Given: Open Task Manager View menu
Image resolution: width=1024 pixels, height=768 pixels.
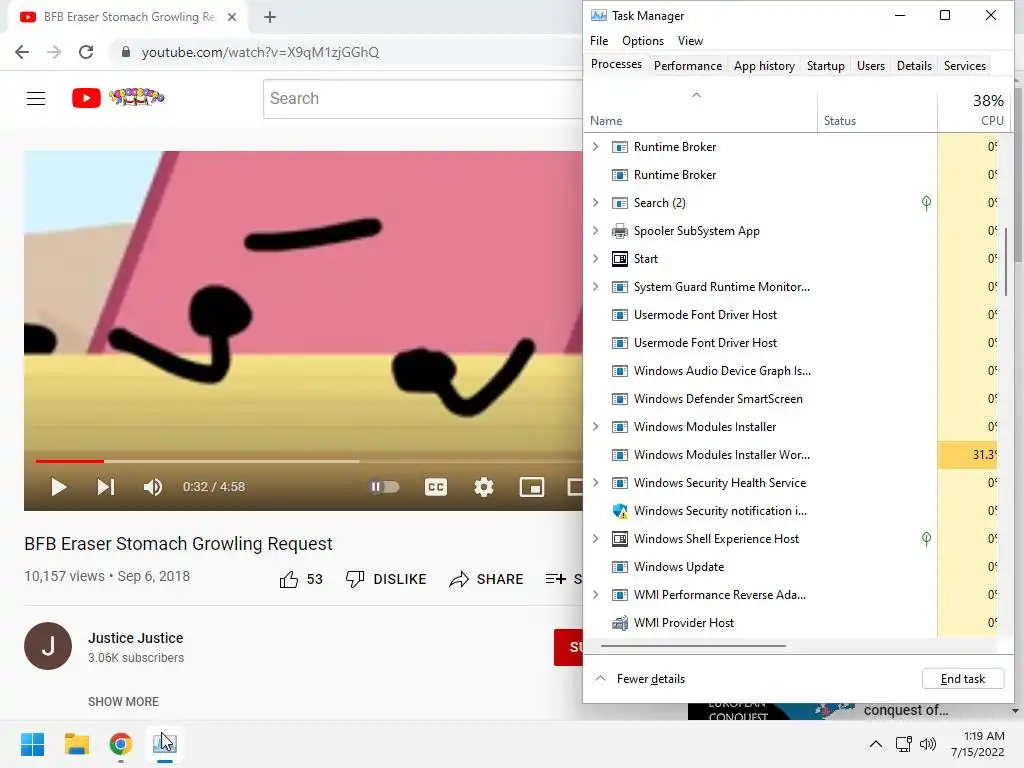Looking at the screenshot, I should (690, 40).
